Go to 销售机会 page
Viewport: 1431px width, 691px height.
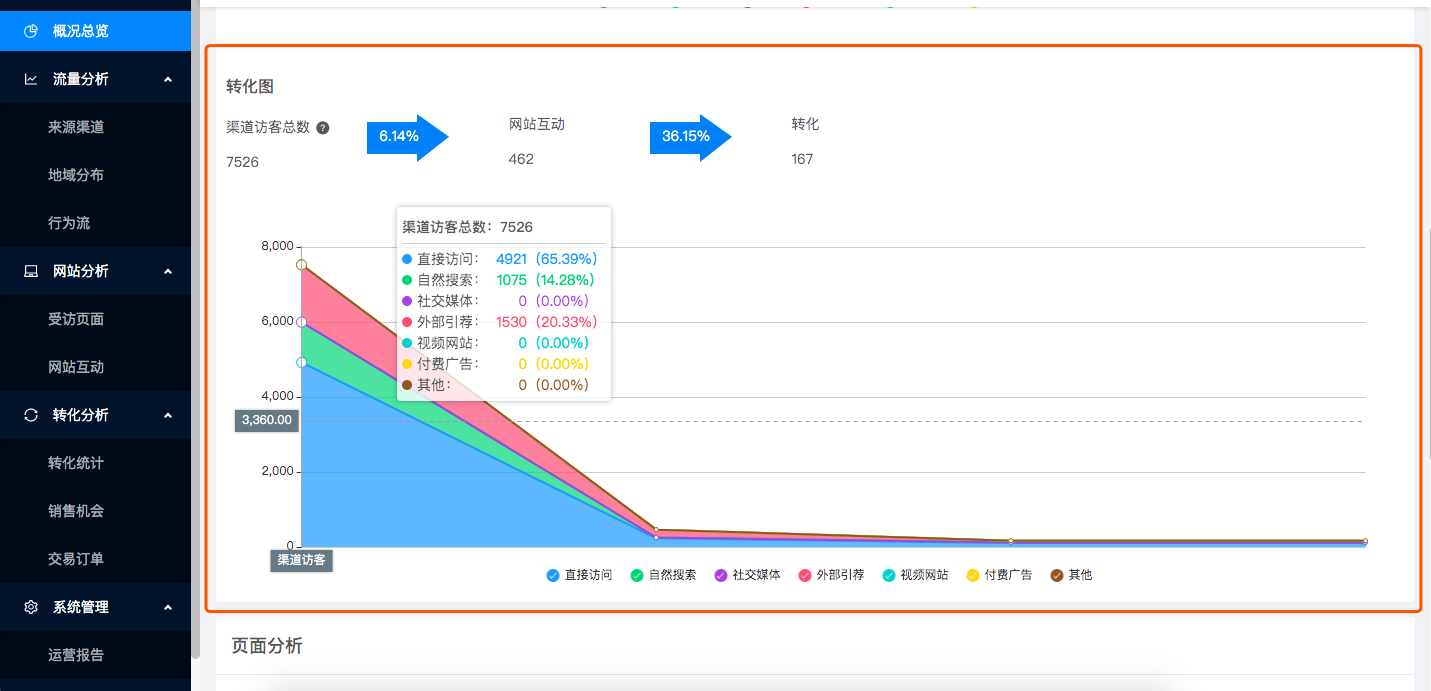click(x=76, y=511)
